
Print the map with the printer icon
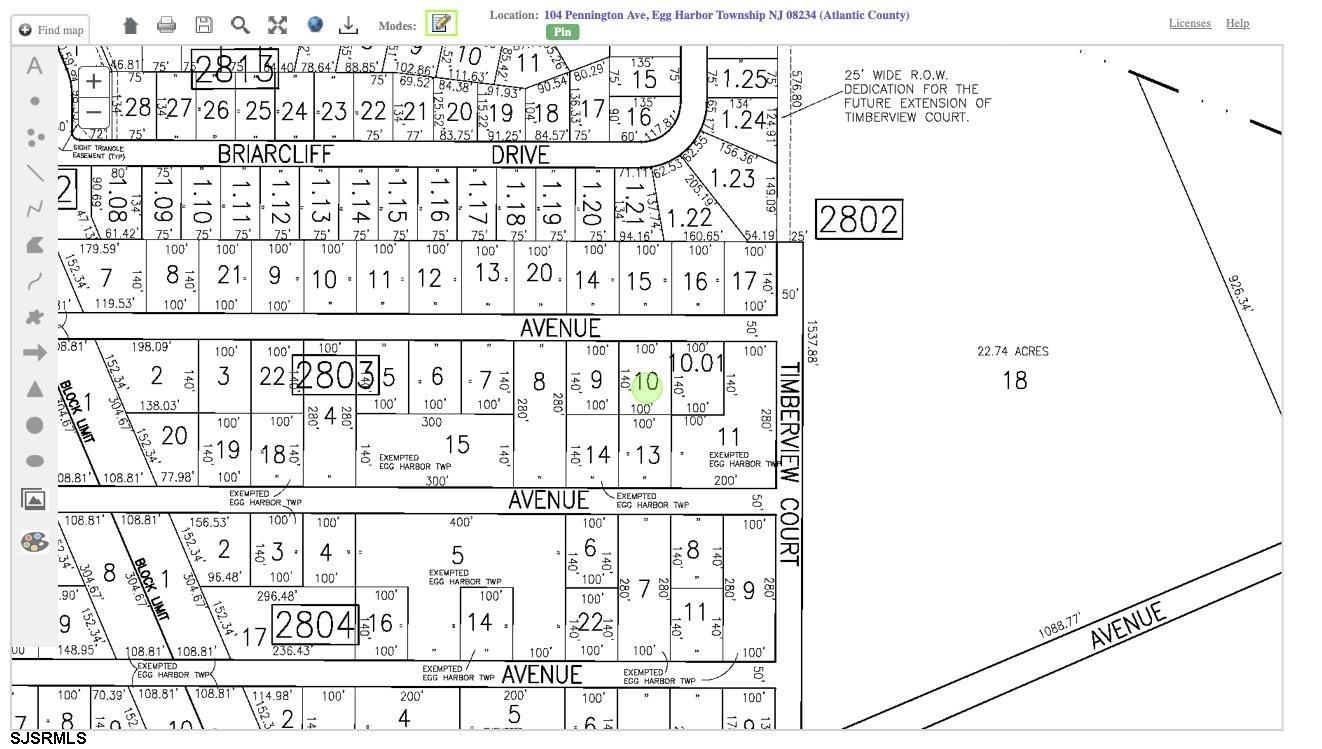[167, 25]
